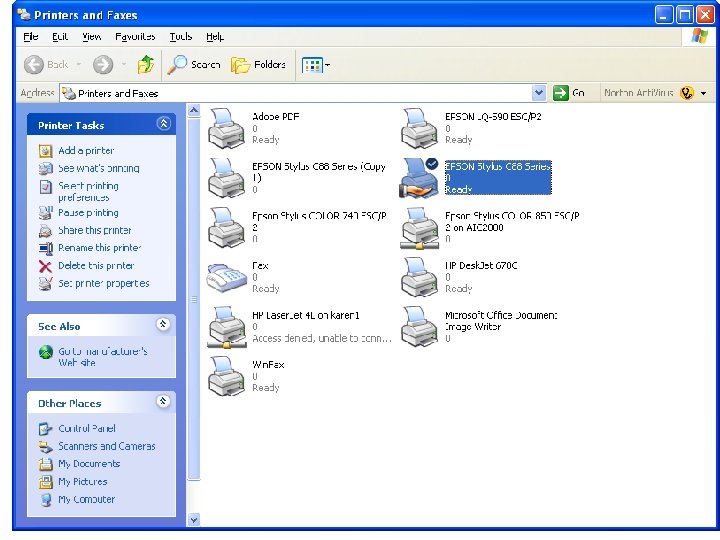This screenshot has width=720, height=540.
Task: Select Epson Stylus COLOR 740 ESC/P 2 icon
Action: click(x=226, y=228)
